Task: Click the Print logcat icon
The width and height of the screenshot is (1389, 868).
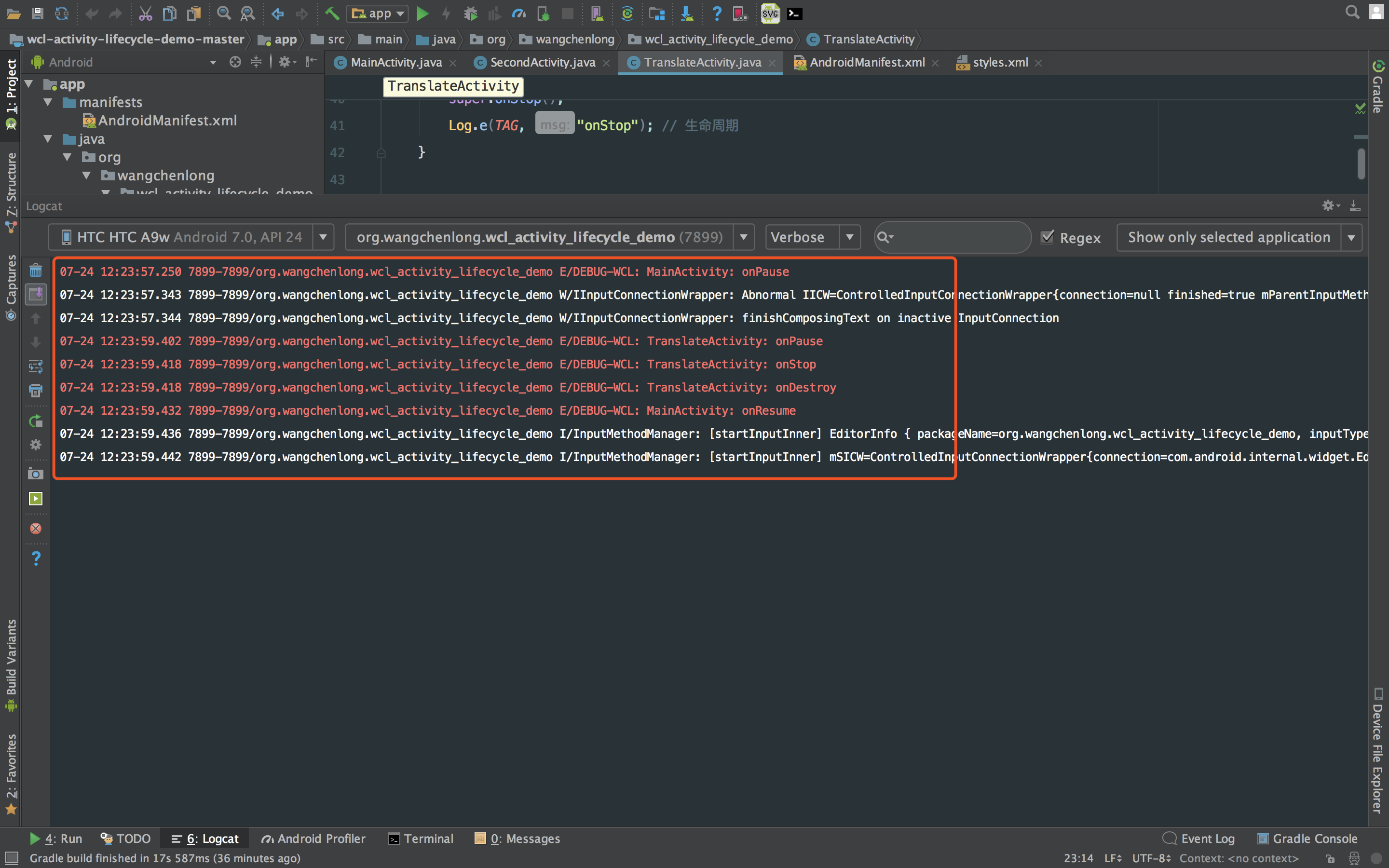Action: click(36, 391)
